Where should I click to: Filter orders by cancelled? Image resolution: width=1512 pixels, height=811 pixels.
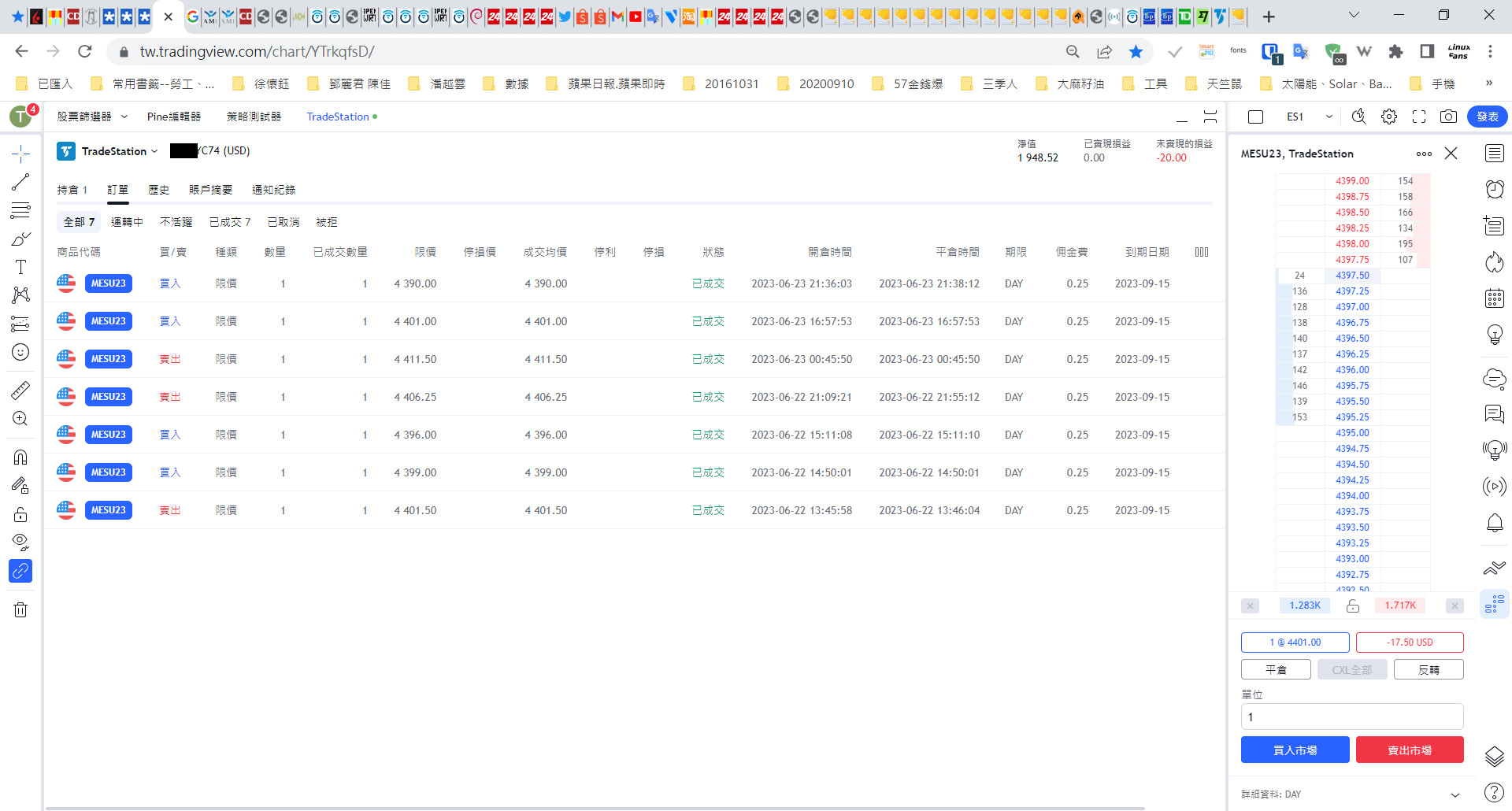[x=283, y=222]
